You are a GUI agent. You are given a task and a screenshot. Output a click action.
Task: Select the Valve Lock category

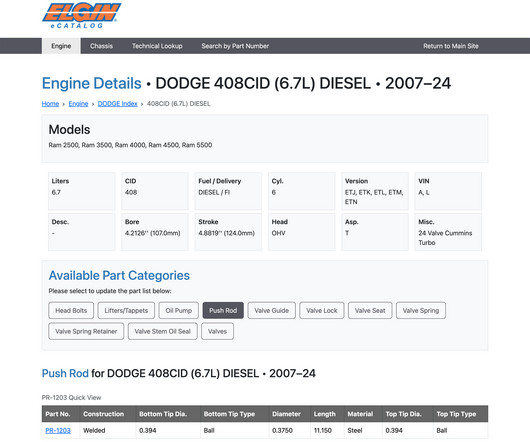click(x=322, y=310)
